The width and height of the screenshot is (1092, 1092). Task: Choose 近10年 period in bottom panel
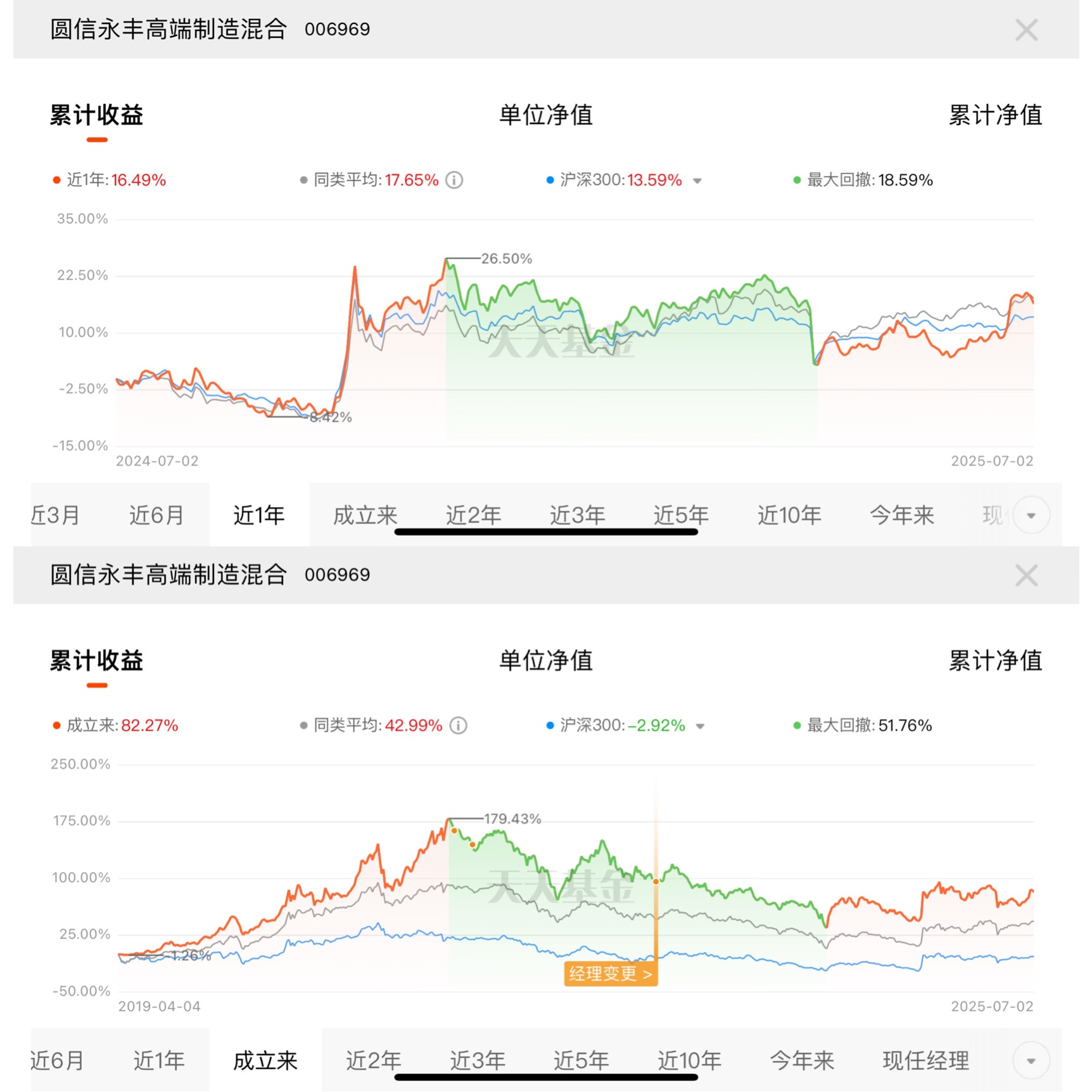(689, 1061)
